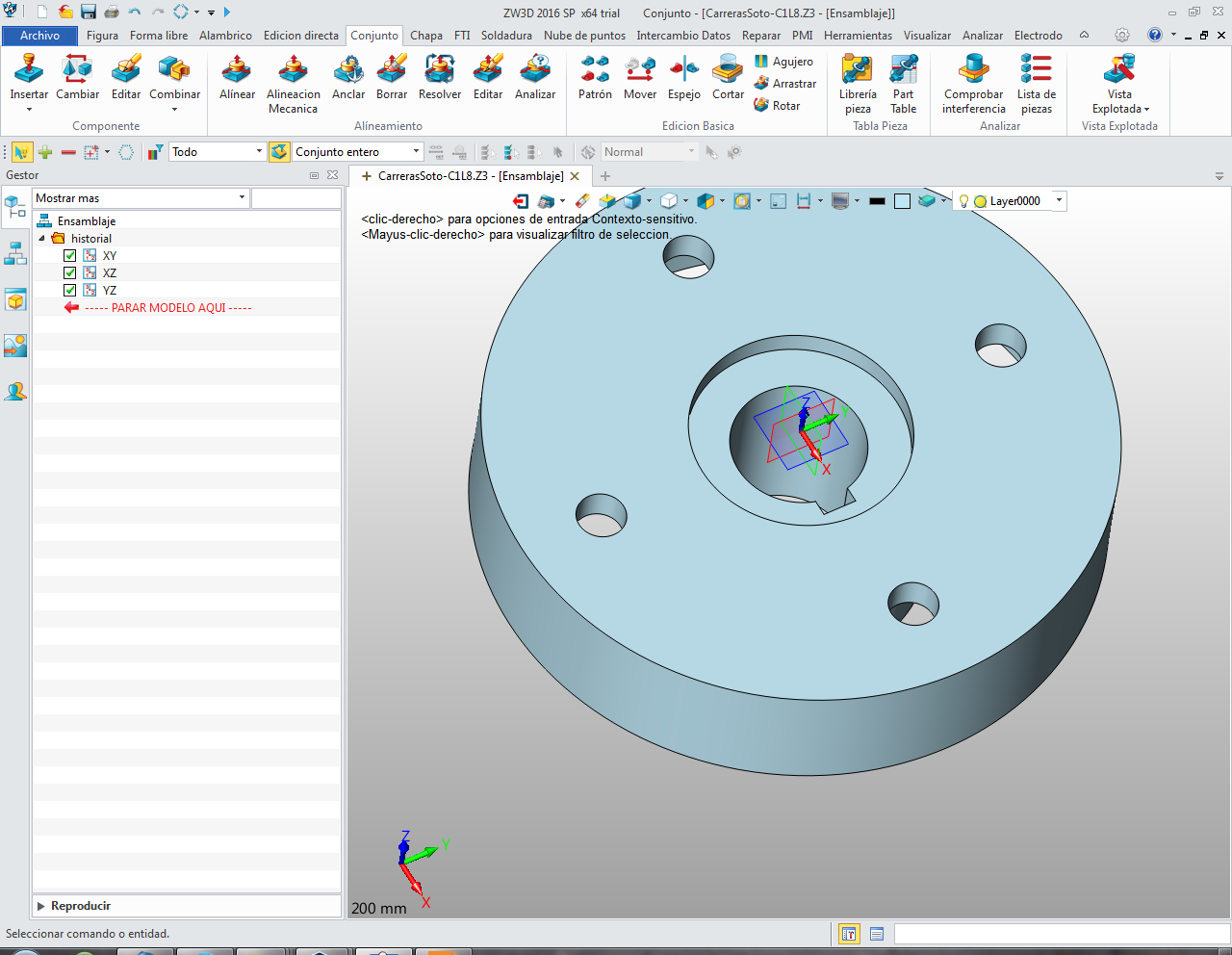Click the light blue face color swatch
The height and width of the screenshot is (955, 1232).
(x=902, y=201)
